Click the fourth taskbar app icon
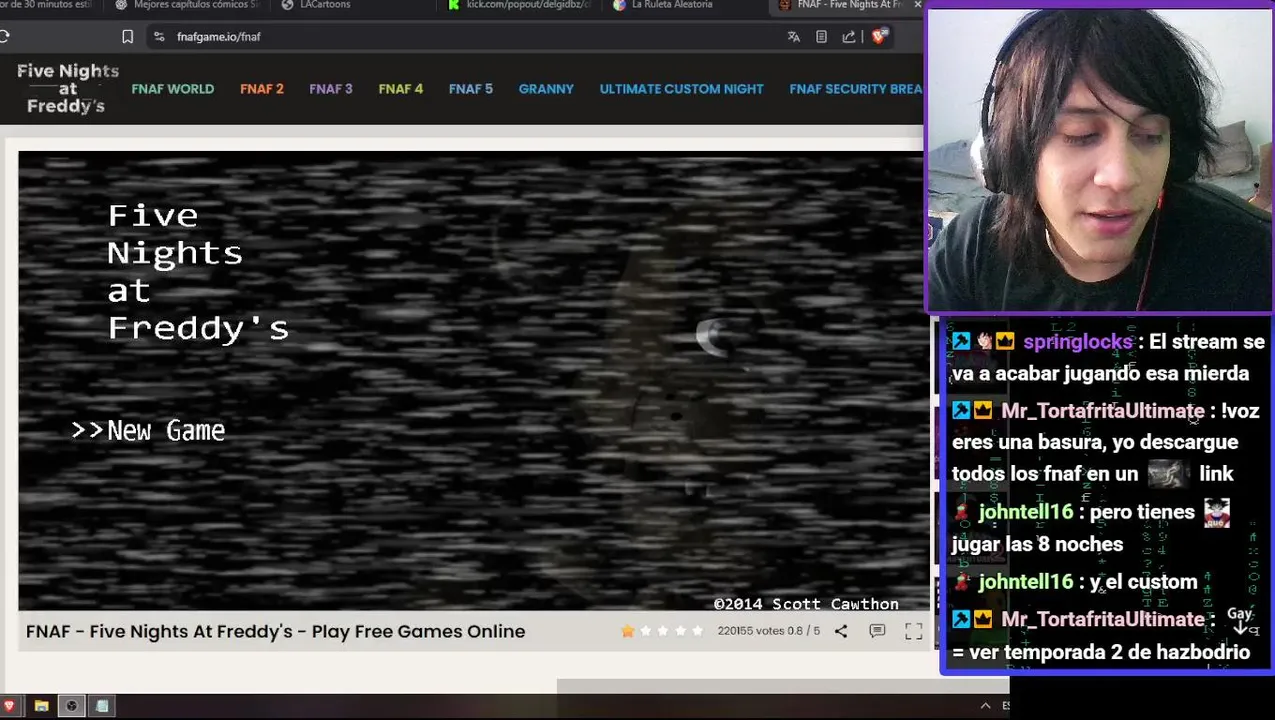Viewport: 1275px width, 720px height. coord(102,706)
